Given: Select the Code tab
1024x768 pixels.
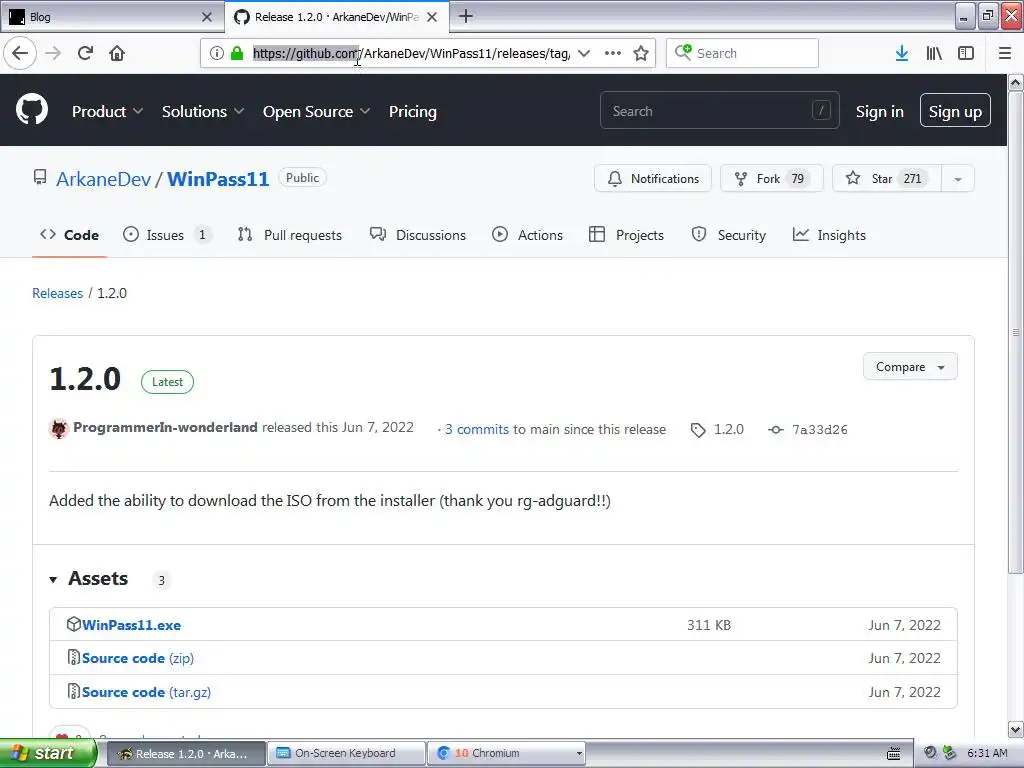Looking at the screenshot, I should pyautogui.click(x=69, y=235).
